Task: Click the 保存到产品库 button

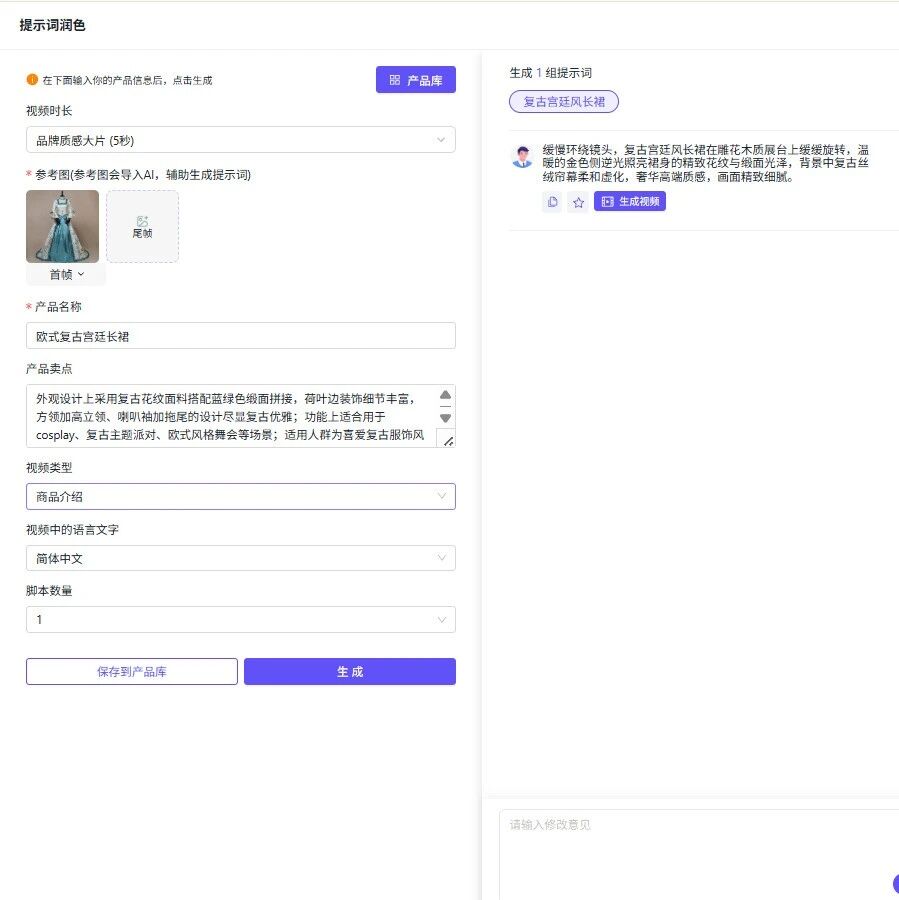Action: coord(131,672)
